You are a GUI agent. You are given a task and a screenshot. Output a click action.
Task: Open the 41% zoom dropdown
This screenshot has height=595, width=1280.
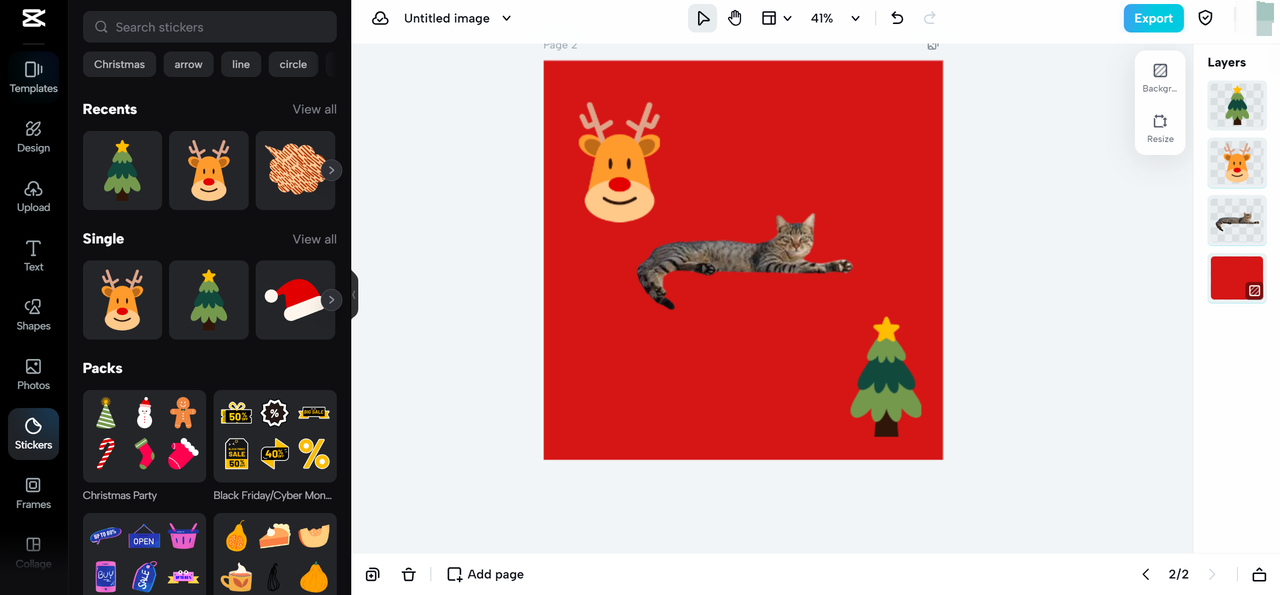coord(835,18)
